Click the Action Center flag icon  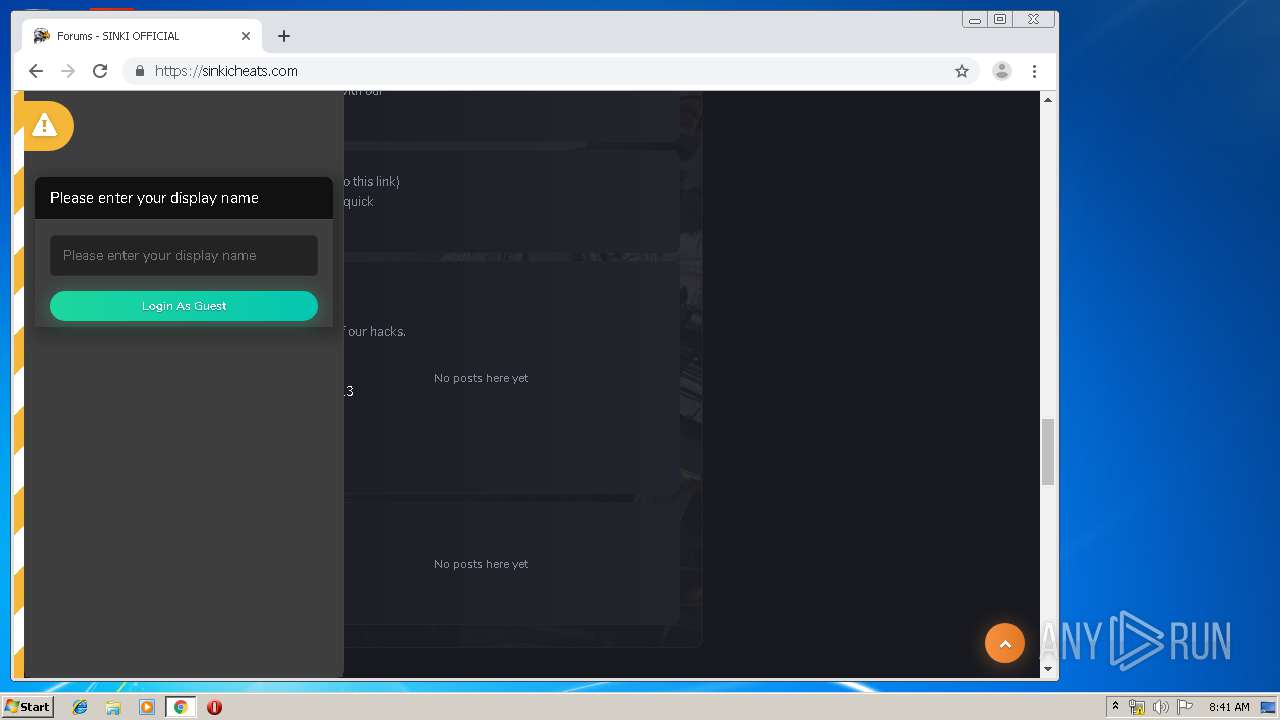pos(1185,707)
